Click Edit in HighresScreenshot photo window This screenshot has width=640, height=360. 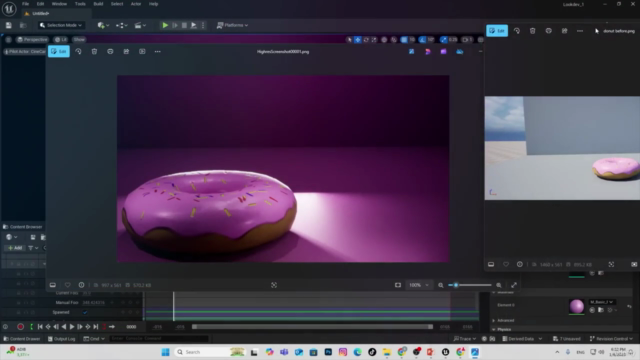(59, 51)
